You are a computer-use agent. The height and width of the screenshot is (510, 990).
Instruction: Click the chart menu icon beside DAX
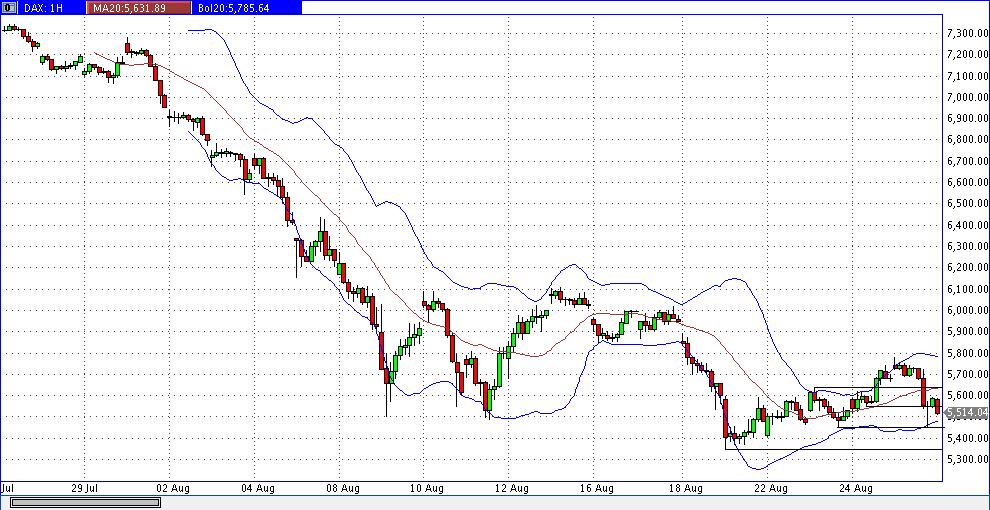click(x=11, y=8)
